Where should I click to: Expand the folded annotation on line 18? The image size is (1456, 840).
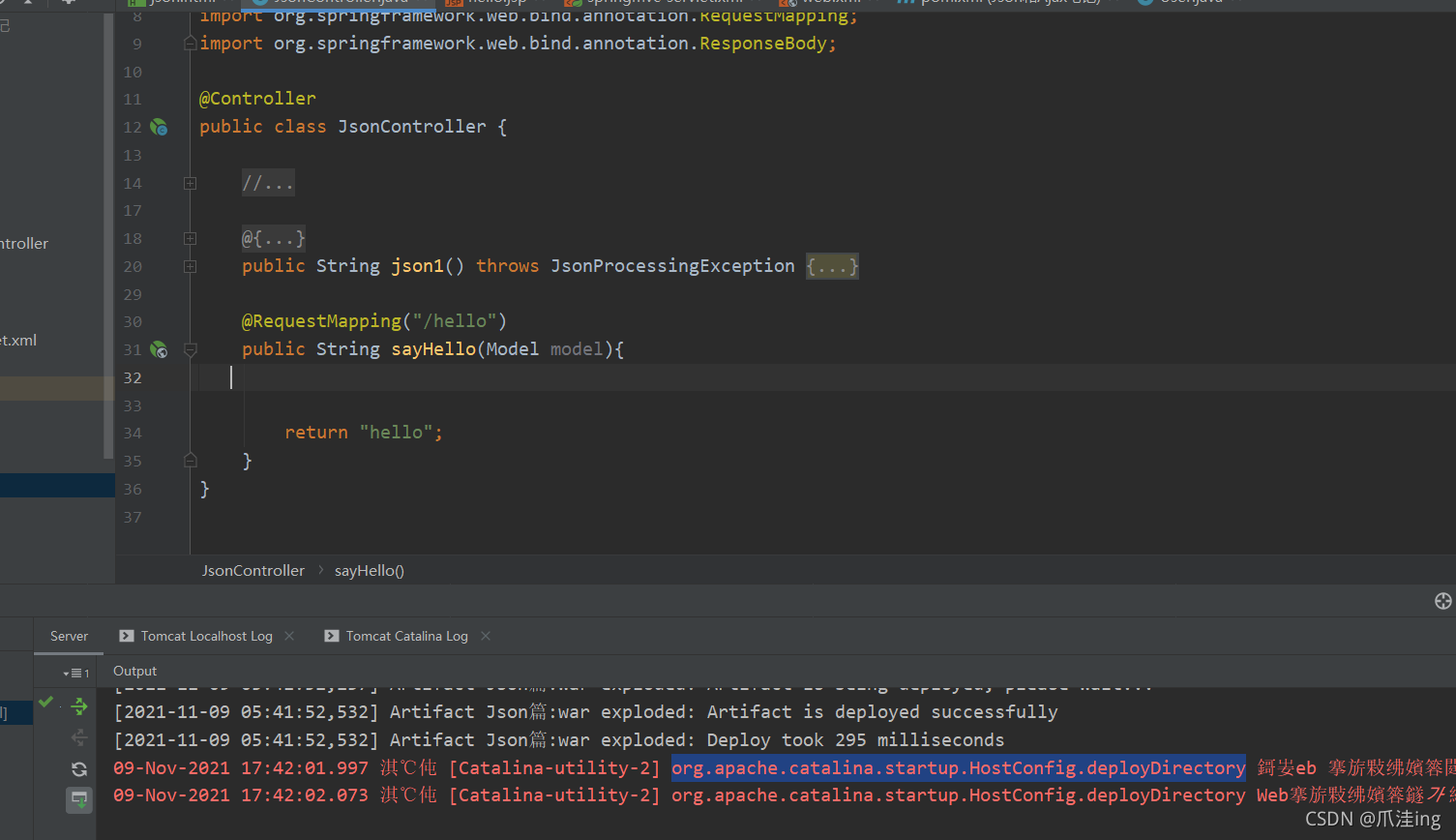[191, 239]
